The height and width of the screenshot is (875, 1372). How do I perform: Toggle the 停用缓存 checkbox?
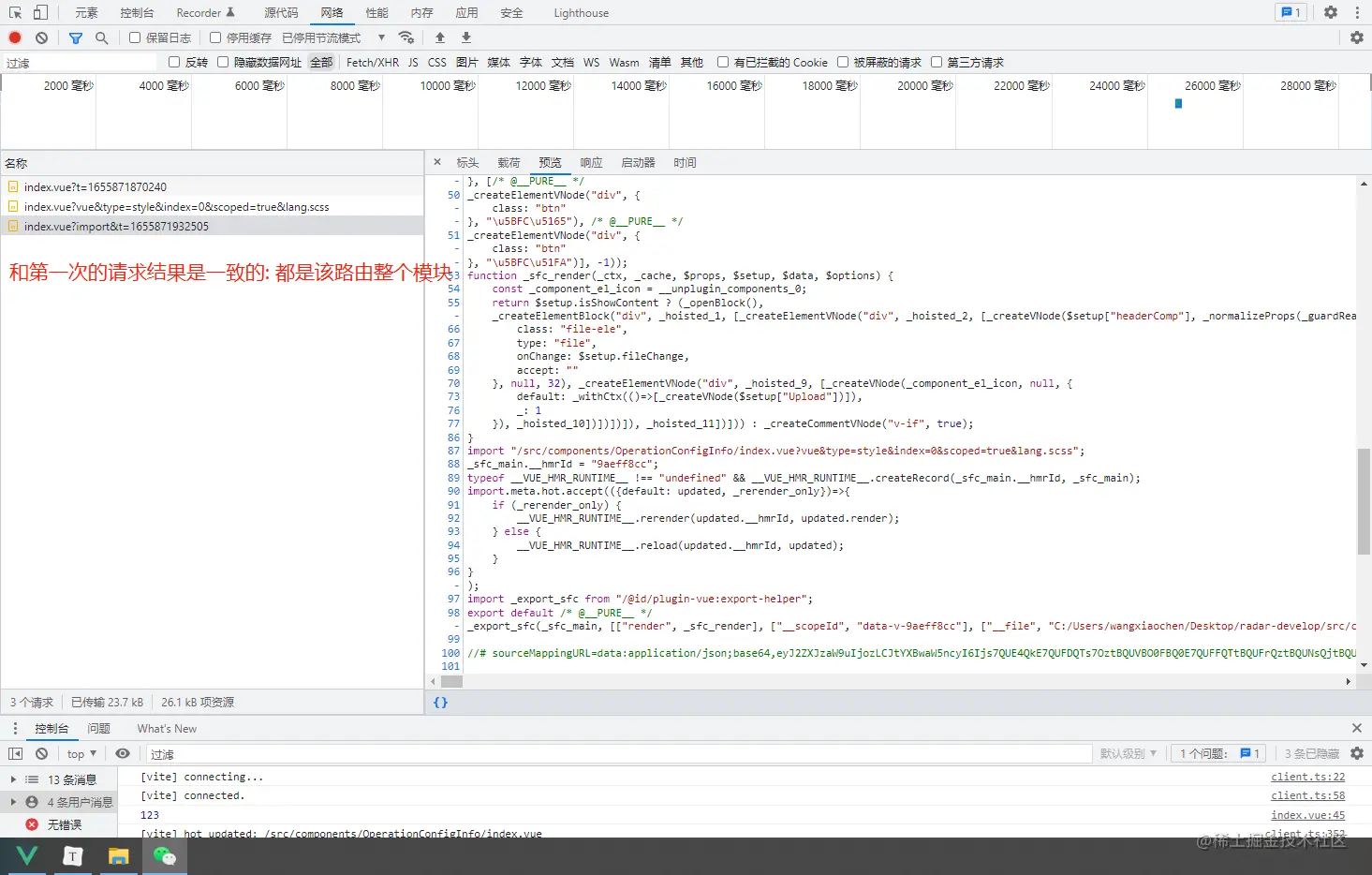[x=215, y=37]
